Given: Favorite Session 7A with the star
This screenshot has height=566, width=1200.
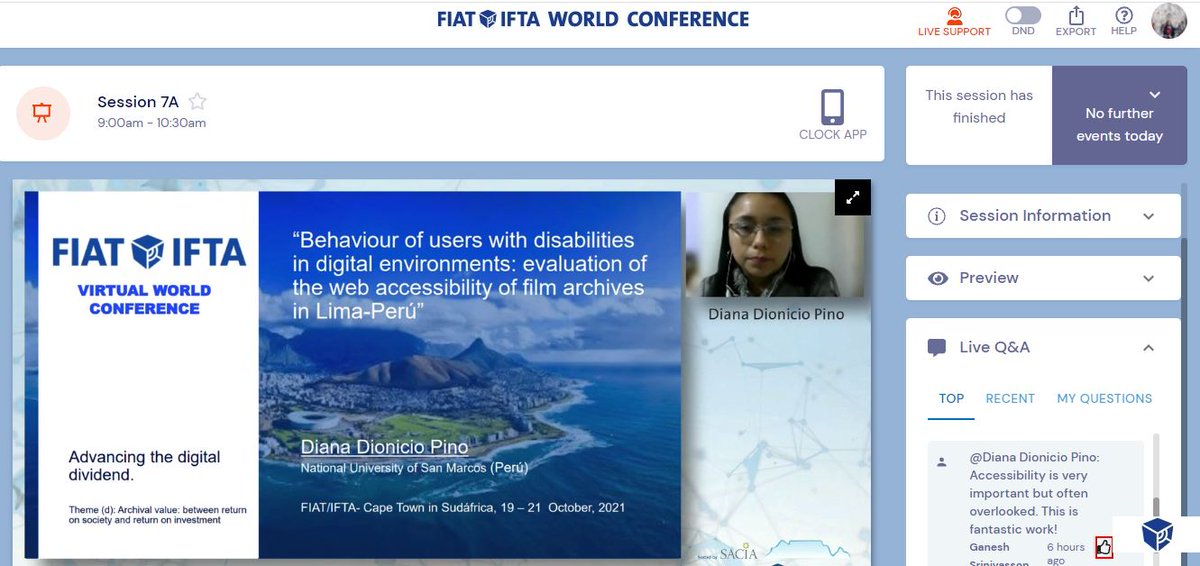Looking at the screenshot, I should 198,101.
